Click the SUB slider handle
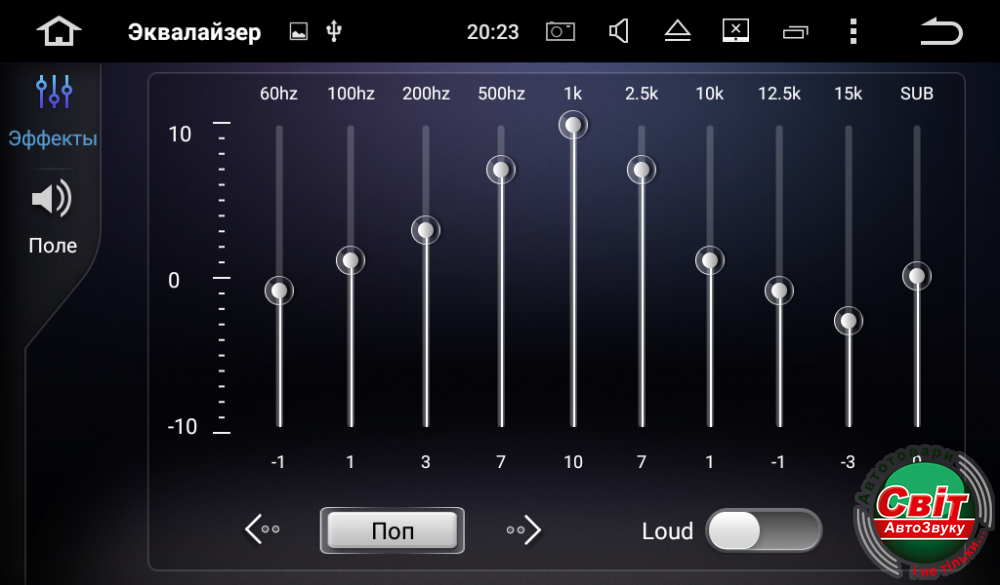Image resolution: width=1000 pixels, height=585 pixels. pyautogui.click(x=916, y=276)
